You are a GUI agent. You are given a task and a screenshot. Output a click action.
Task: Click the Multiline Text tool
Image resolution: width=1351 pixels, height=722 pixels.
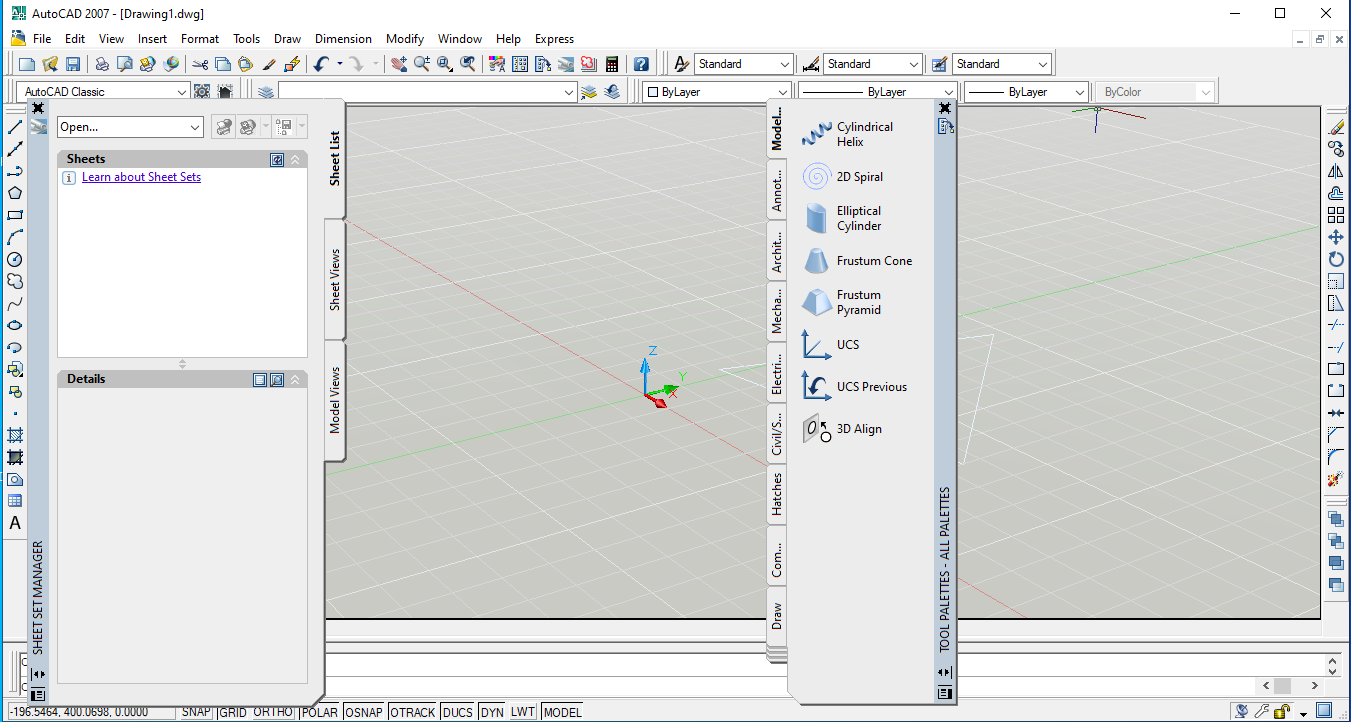15,523
